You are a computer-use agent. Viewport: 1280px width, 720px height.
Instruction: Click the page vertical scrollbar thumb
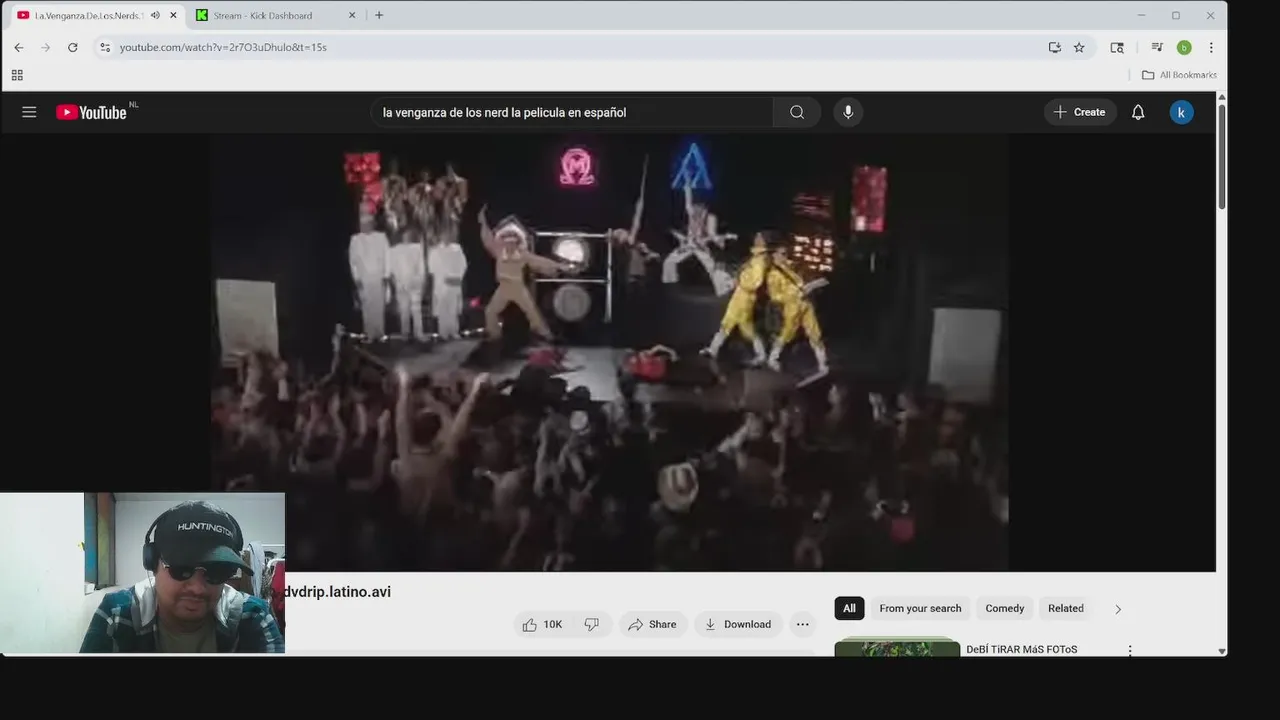point(1221,155)
